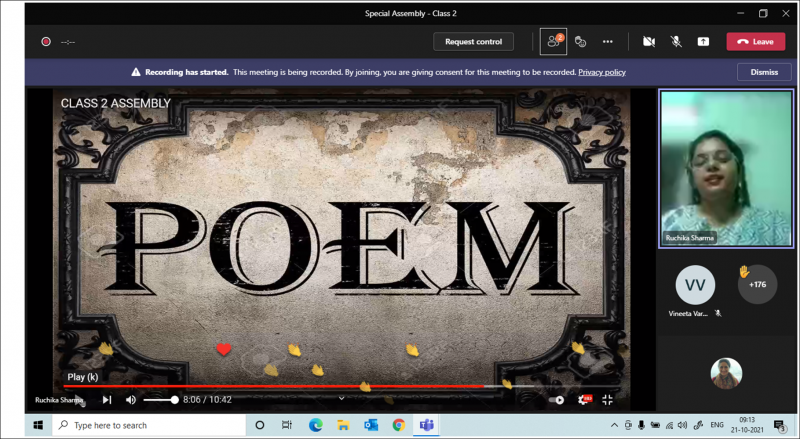
Task: Toggle the autoplay switch in video player
Action: pyautogui.click(x=556, y=400)
